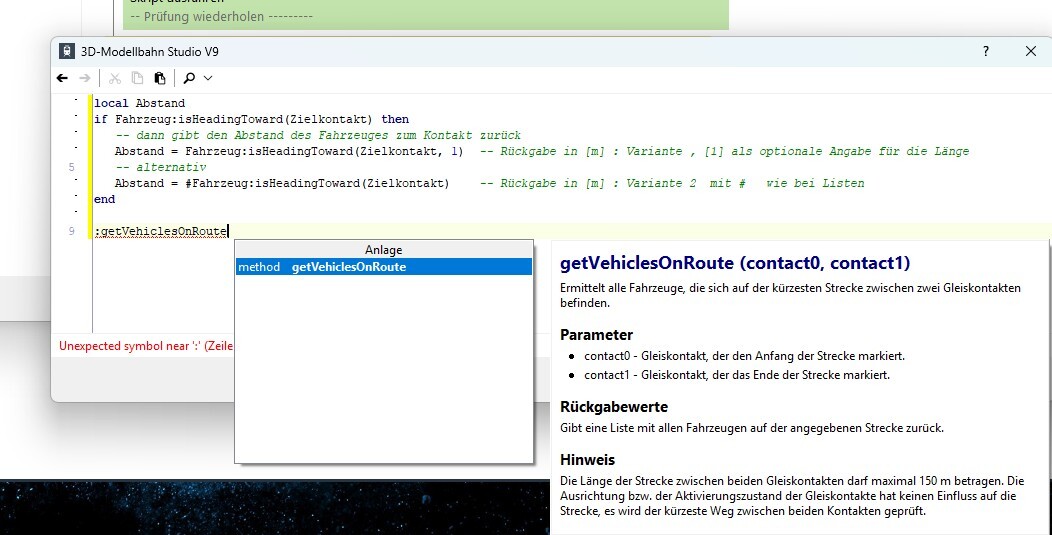This screenshot has height=535, width=1052.
Task: Click the 'Rückgabewerte' heading in documentation tooltip
Action: tap(614, 407)
